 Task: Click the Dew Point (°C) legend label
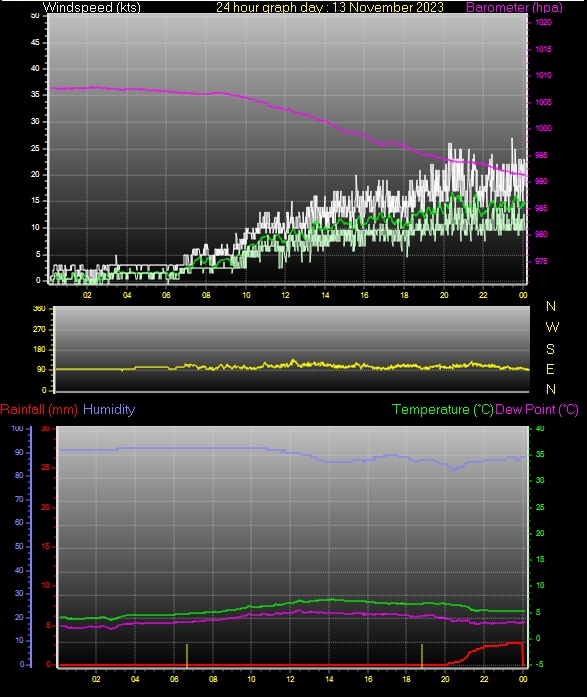tap(537, 409)
